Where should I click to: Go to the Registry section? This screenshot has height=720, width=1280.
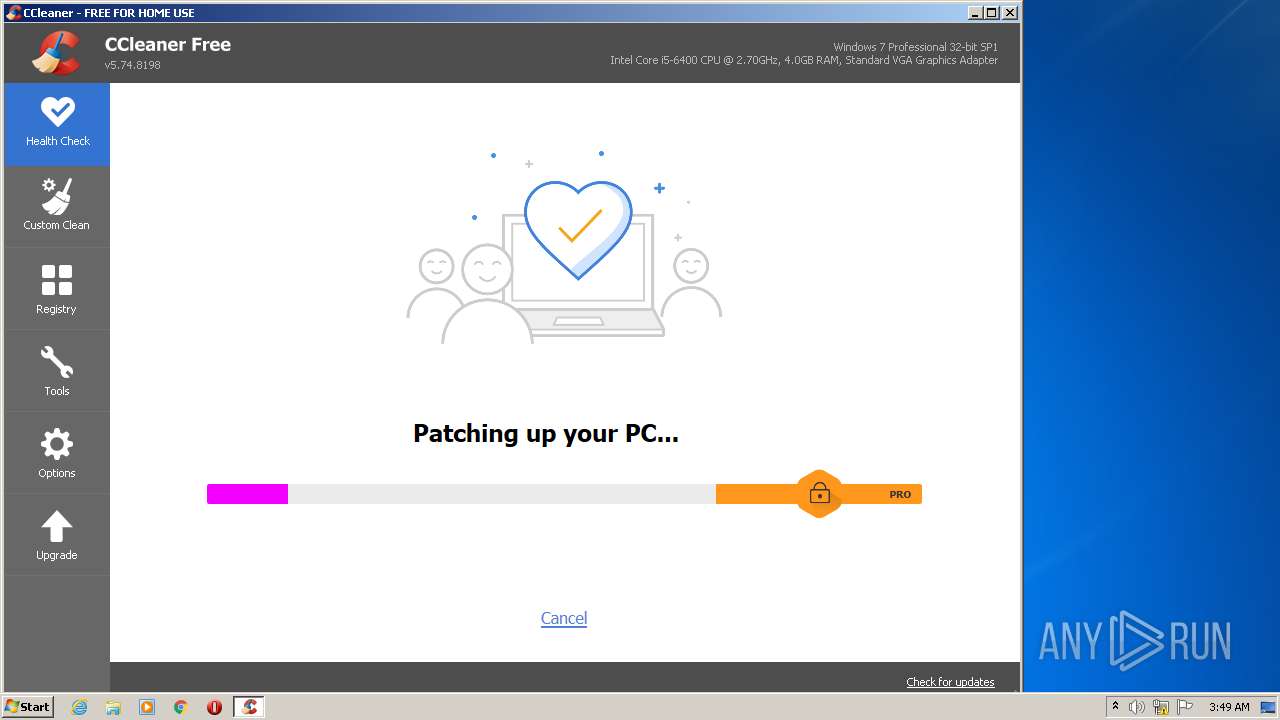point(57,290)
